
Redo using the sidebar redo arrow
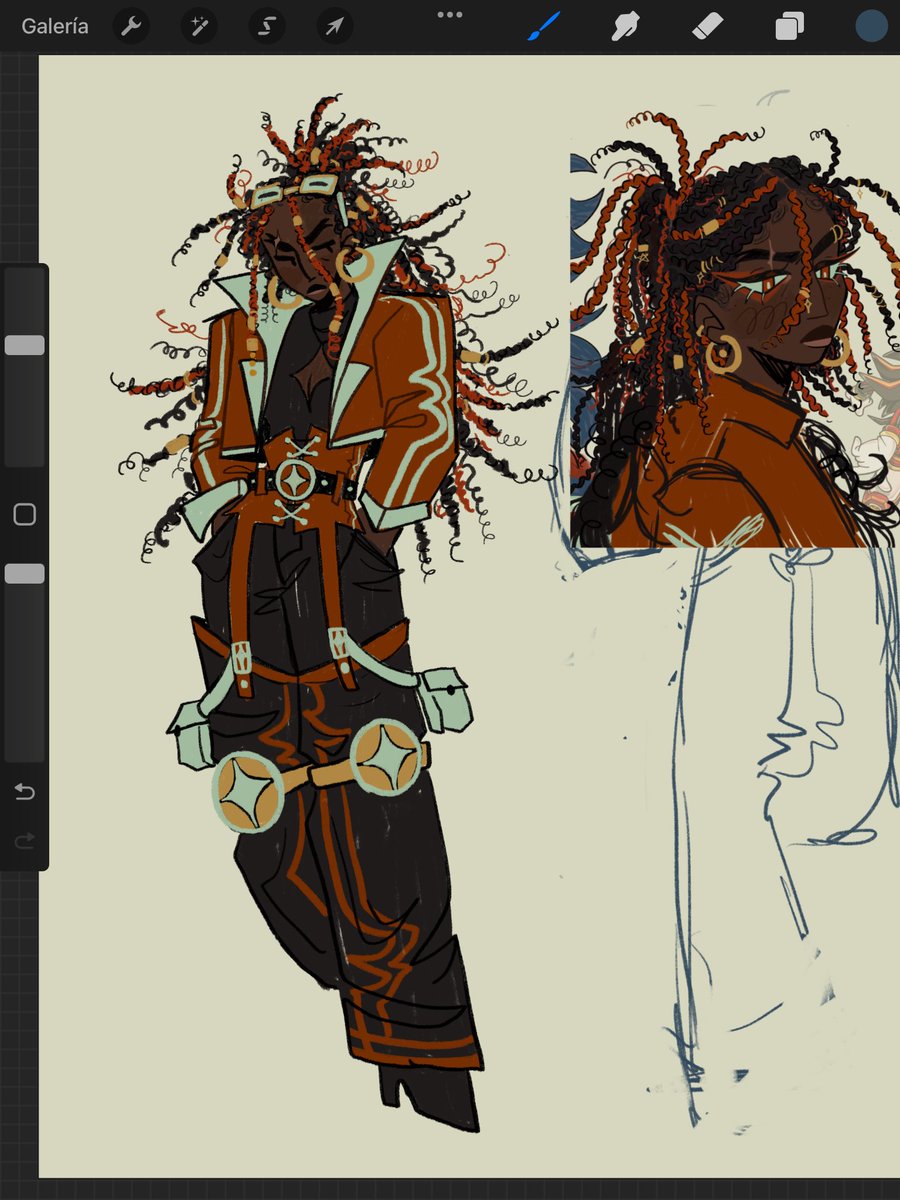click(25, 841)
